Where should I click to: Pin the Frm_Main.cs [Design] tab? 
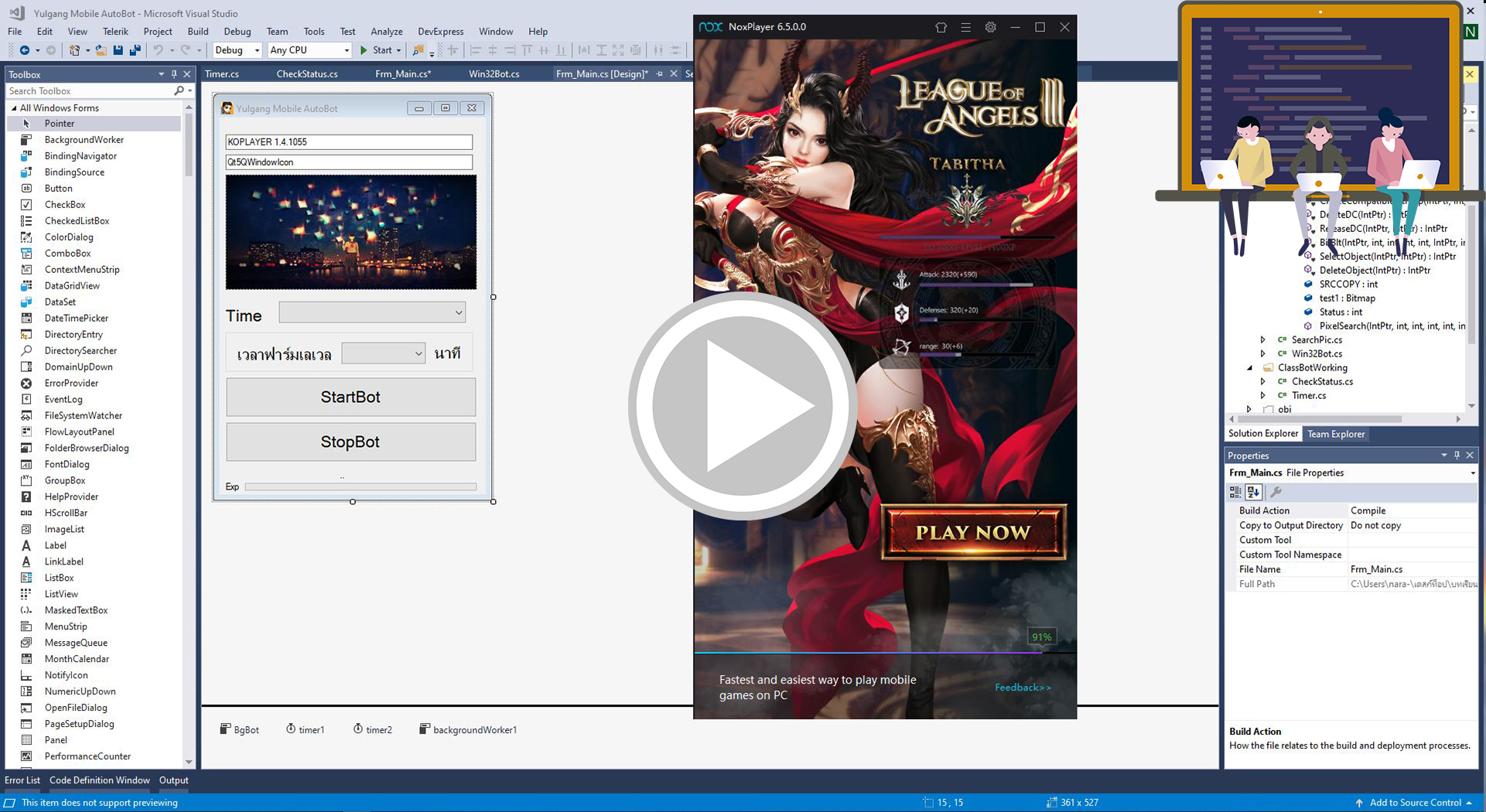coord(660,74)
